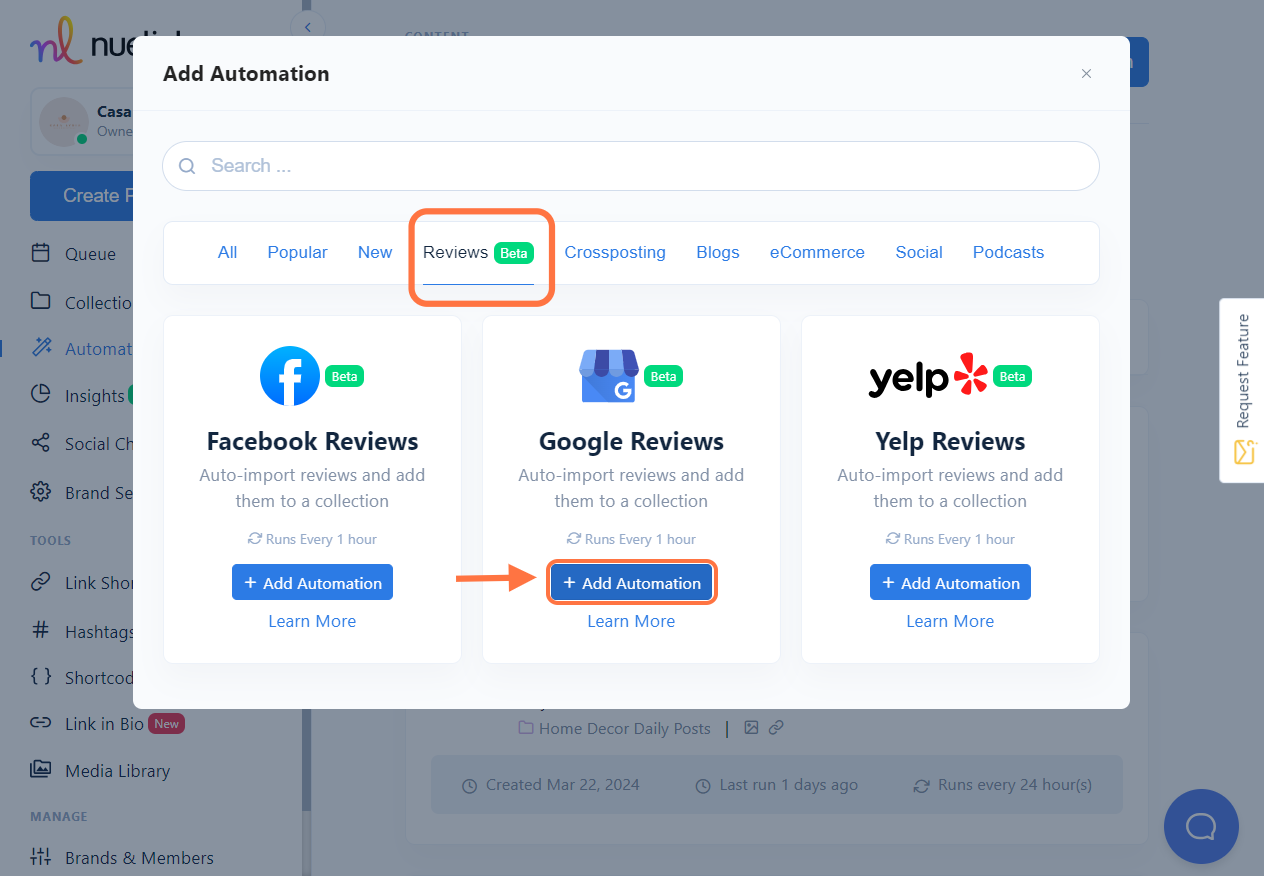The image size is (1264, 876).
Task: Open Learn More under Facebook Reviews
Action: click(312, 621)
